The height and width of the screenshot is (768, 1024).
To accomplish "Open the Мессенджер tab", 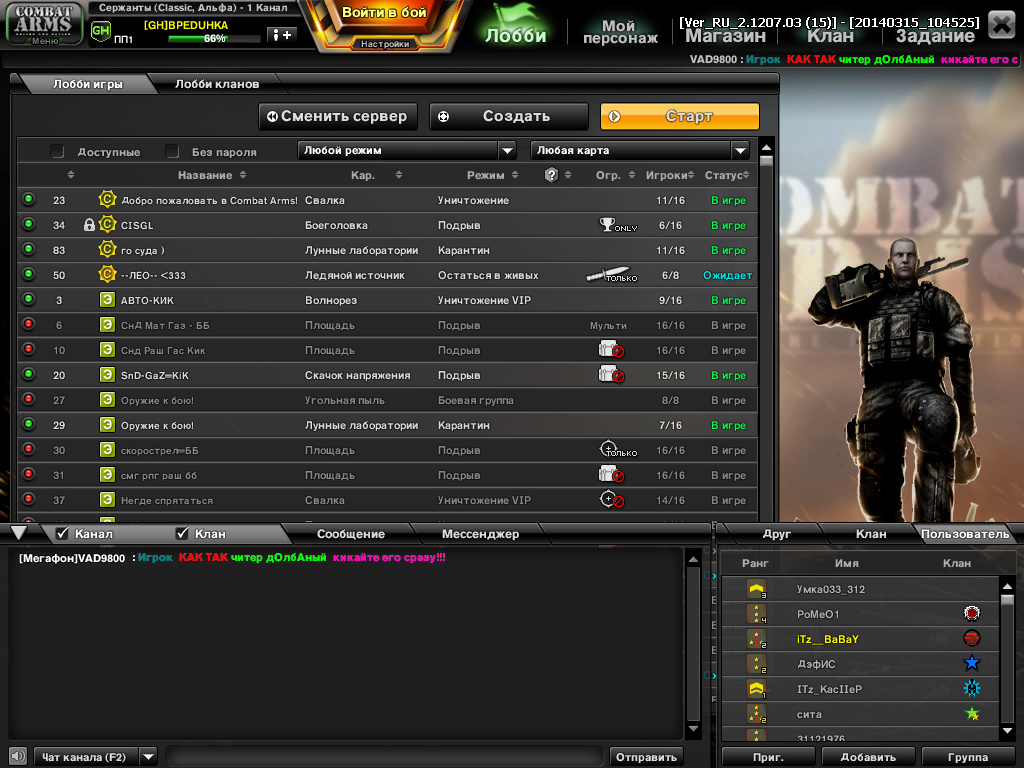I will coord(481,534).
